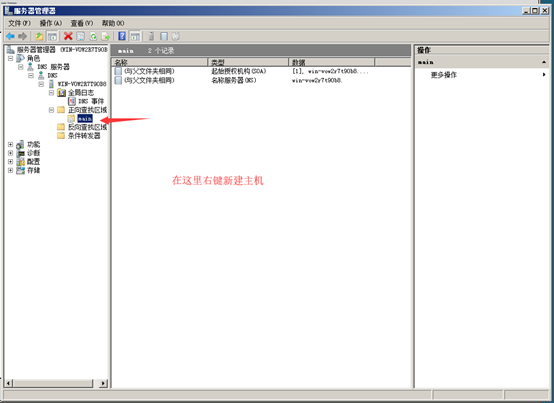Expand the 配置 tree node
Screen dimensions: 554x403
point(10,161)
